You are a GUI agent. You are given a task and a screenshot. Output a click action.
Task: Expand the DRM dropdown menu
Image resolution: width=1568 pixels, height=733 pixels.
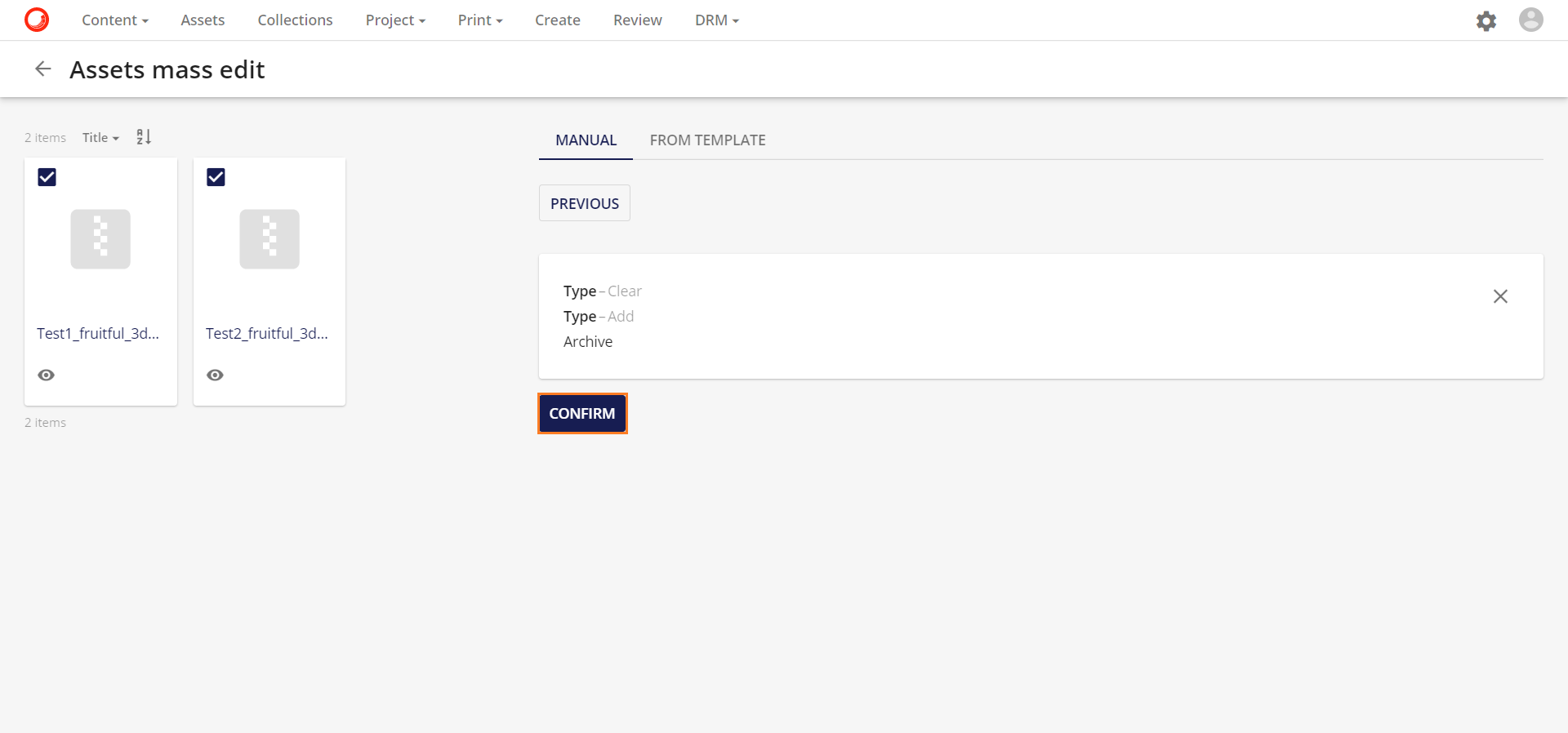pyautogui.click(x=716, y=20)
